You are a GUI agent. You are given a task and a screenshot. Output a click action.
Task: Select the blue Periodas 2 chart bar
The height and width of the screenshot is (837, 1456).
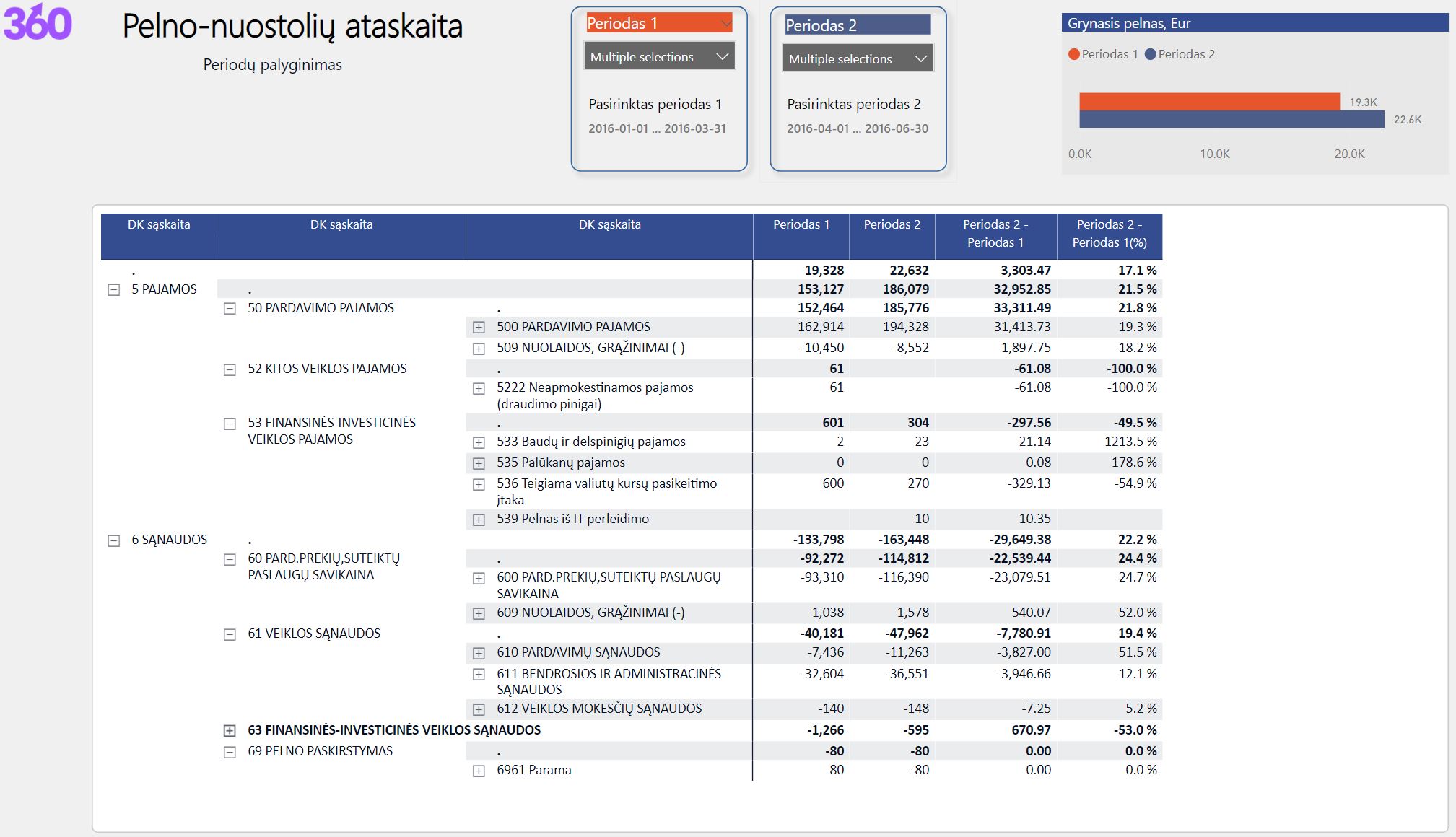click(1232, 119)
